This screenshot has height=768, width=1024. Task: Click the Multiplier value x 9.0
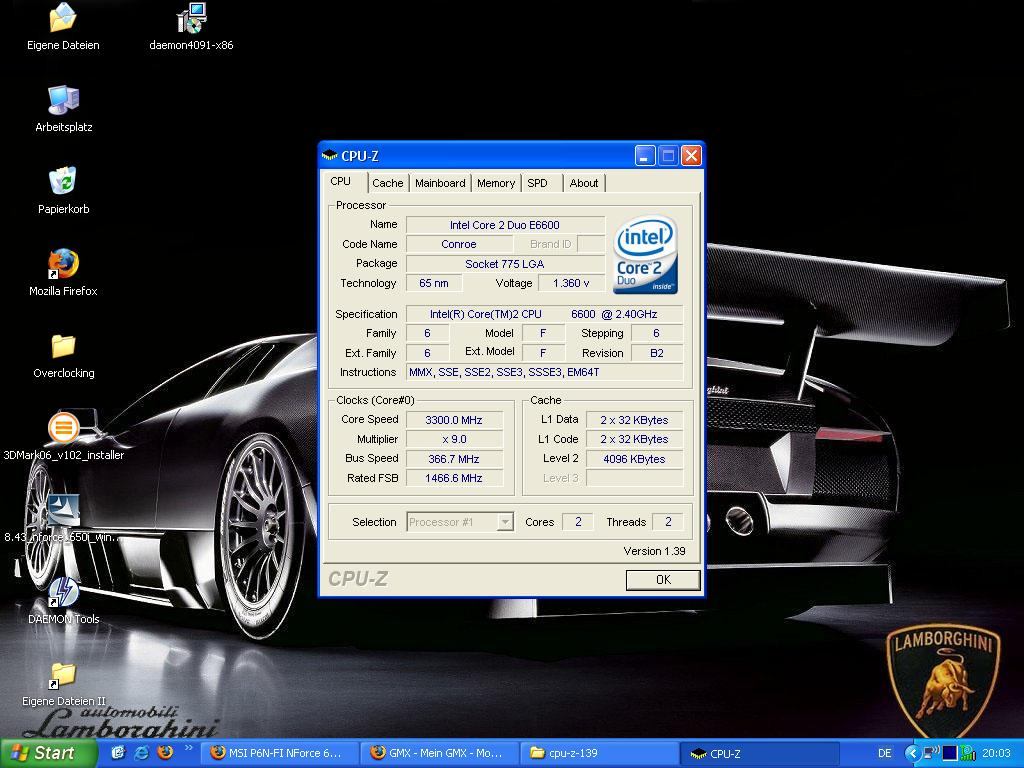click(x=454, y=439)
